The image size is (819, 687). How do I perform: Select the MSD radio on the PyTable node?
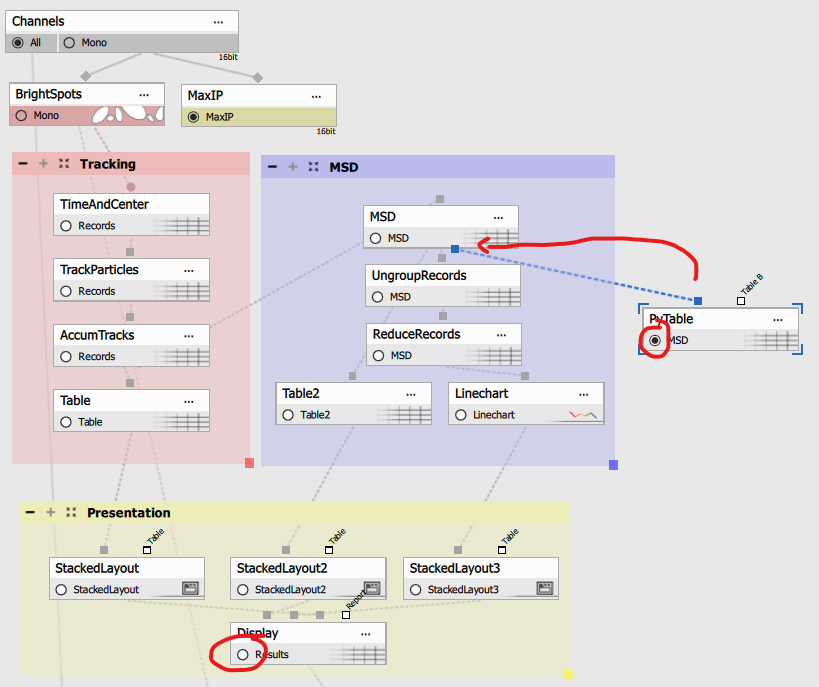click(655, 341)
